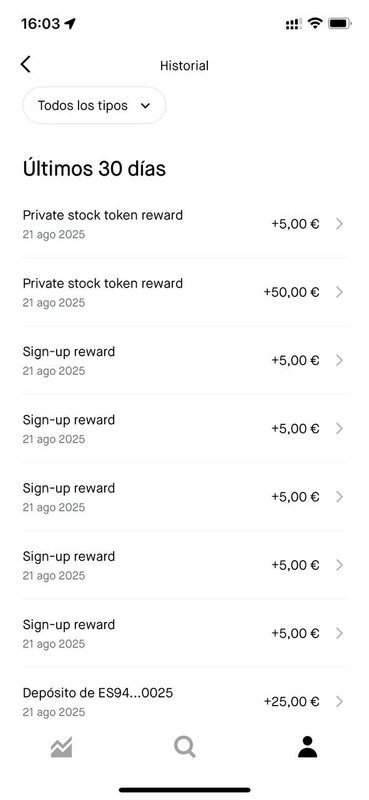The height and width of the screenshot is (800, 369).
Task: Tap the battery status icon
Action: point(339,23)
